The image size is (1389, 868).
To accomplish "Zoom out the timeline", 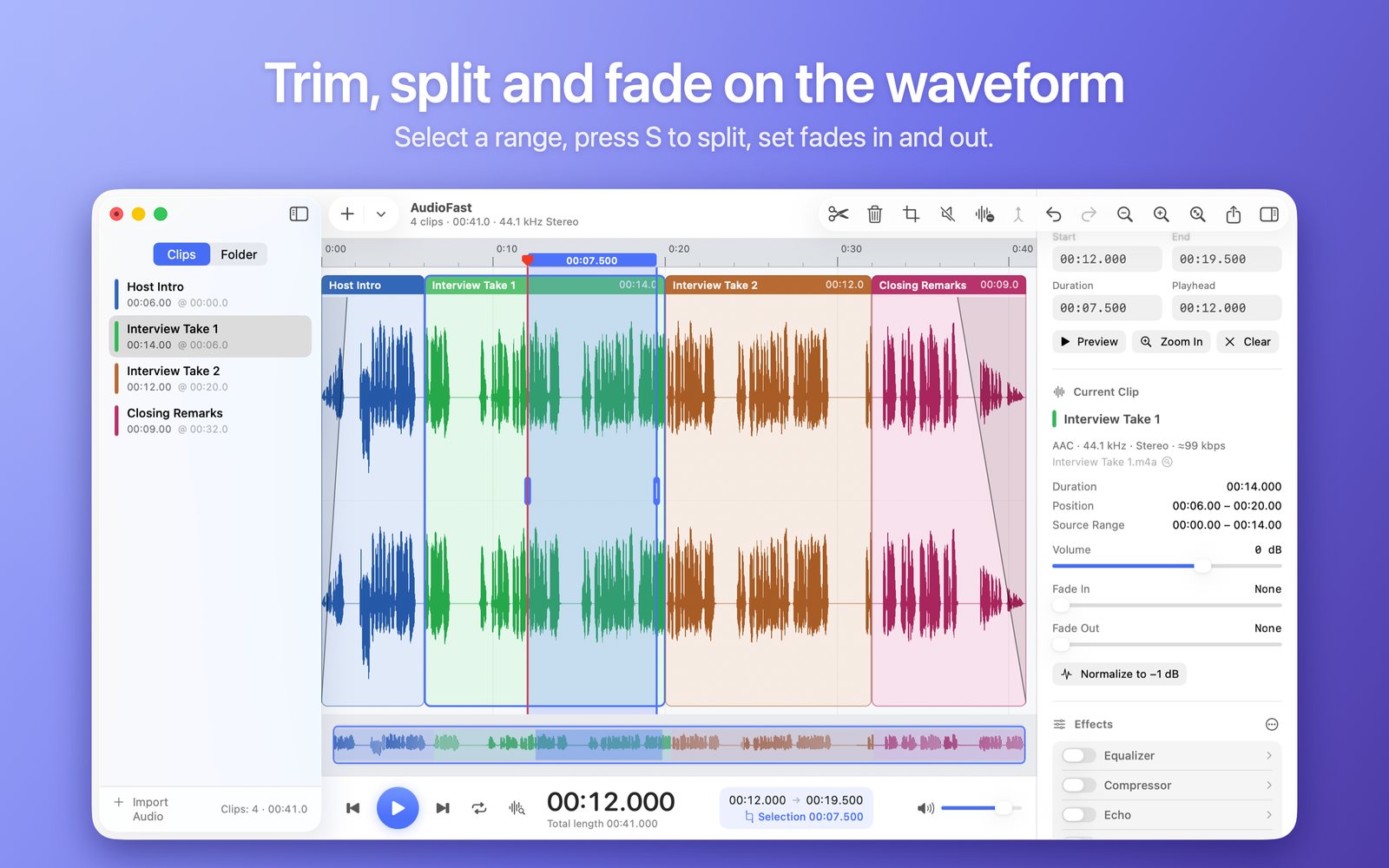I will [1125, 214].
